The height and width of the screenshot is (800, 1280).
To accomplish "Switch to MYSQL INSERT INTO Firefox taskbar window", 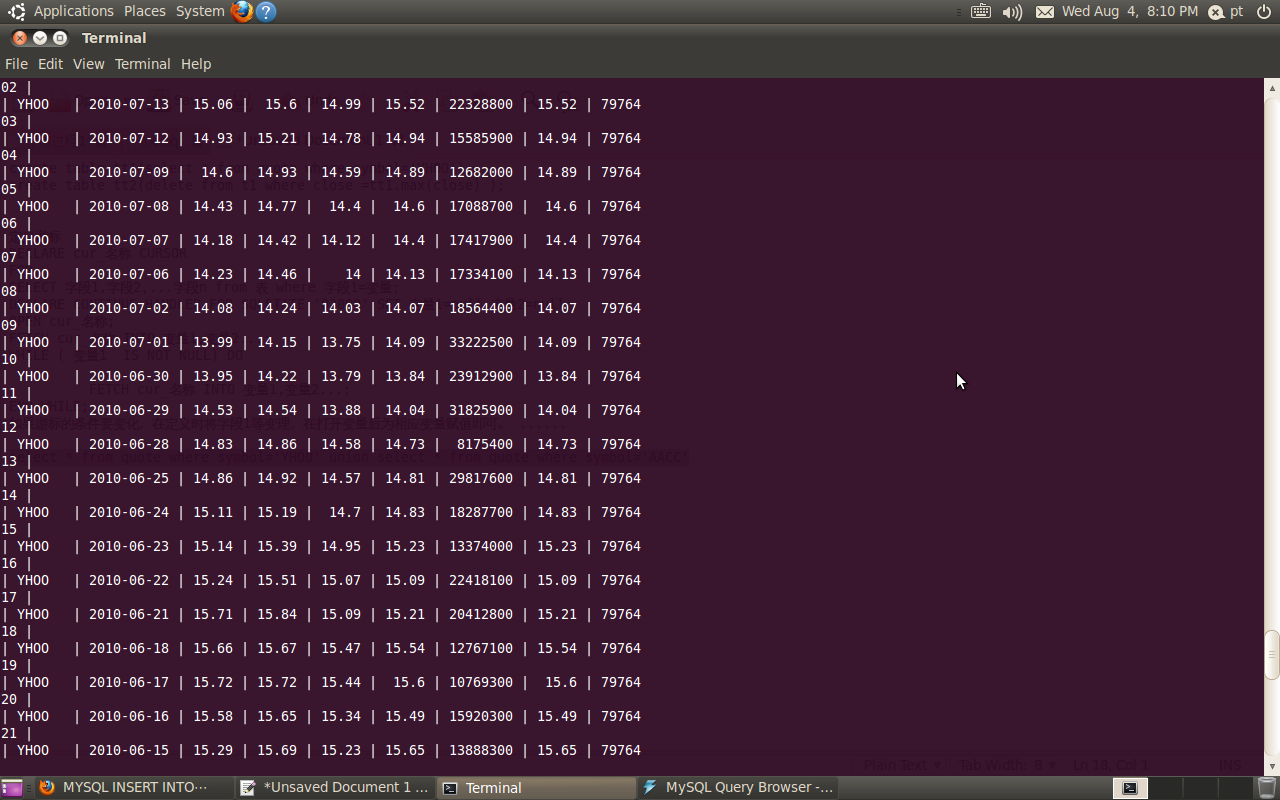I will (x=134, y=787).
